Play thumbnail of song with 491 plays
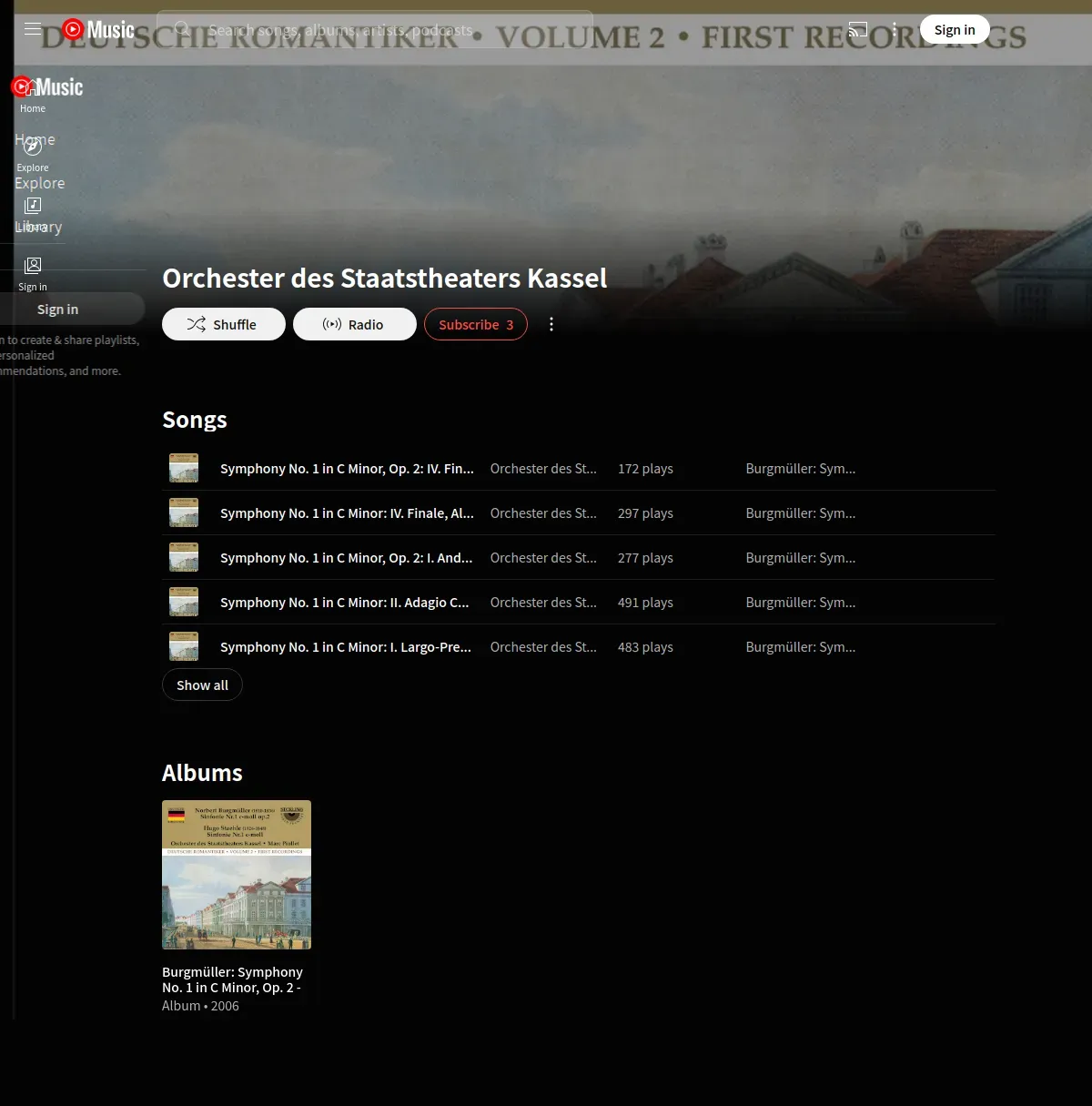The height and width of the screenshot is (1106, 1092). coord(184,602)
